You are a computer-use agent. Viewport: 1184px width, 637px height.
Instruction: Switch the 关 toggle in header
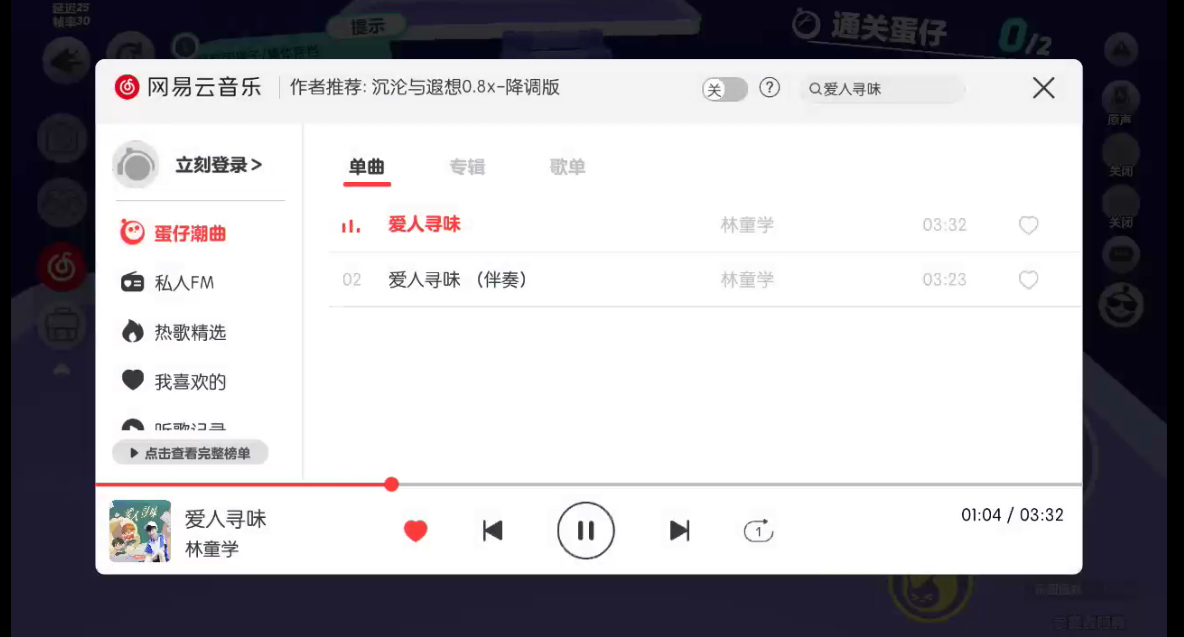click(x=724, y=89)
